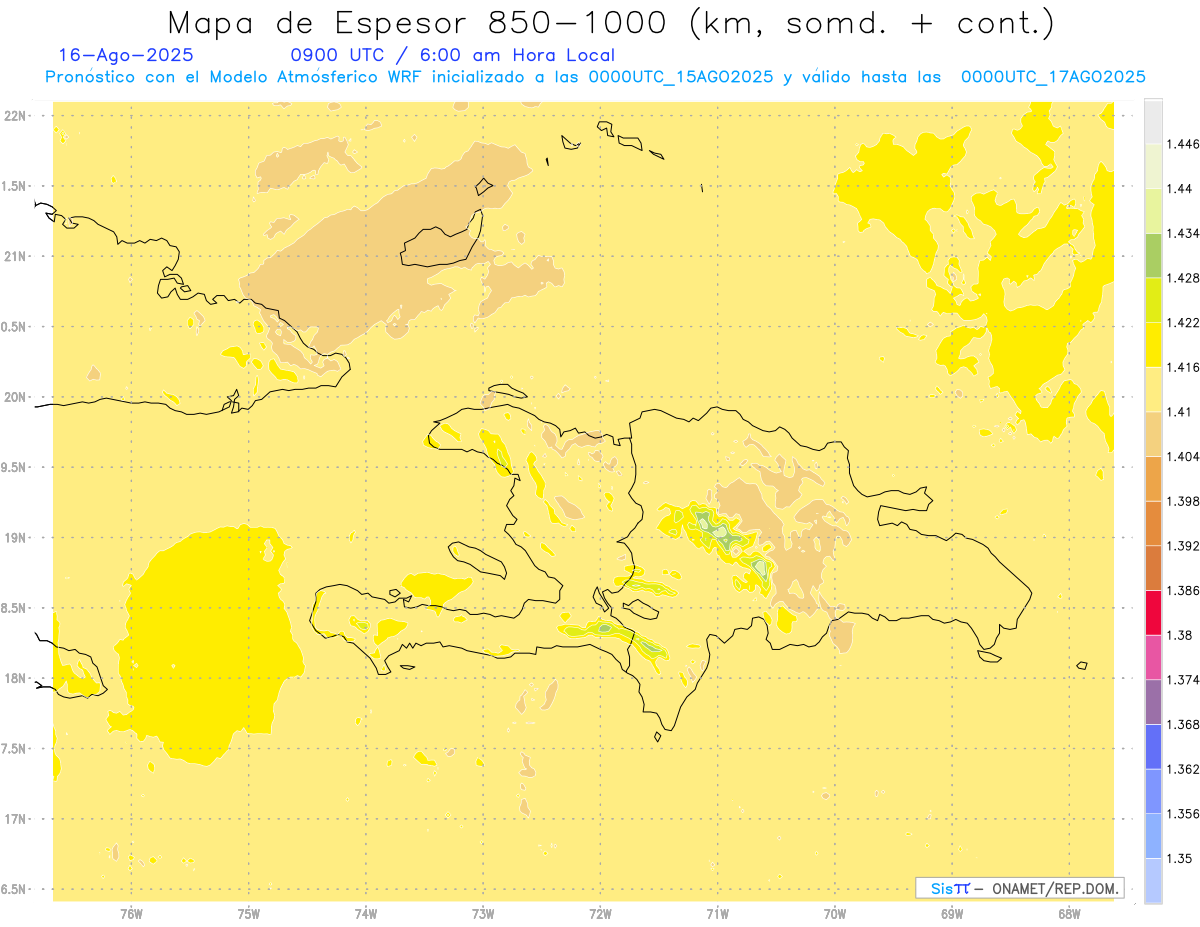1200x927 pixels.
Task: Pick the bright yellow swatch between 1.416 and 1.422
Action: (1153, 344)
